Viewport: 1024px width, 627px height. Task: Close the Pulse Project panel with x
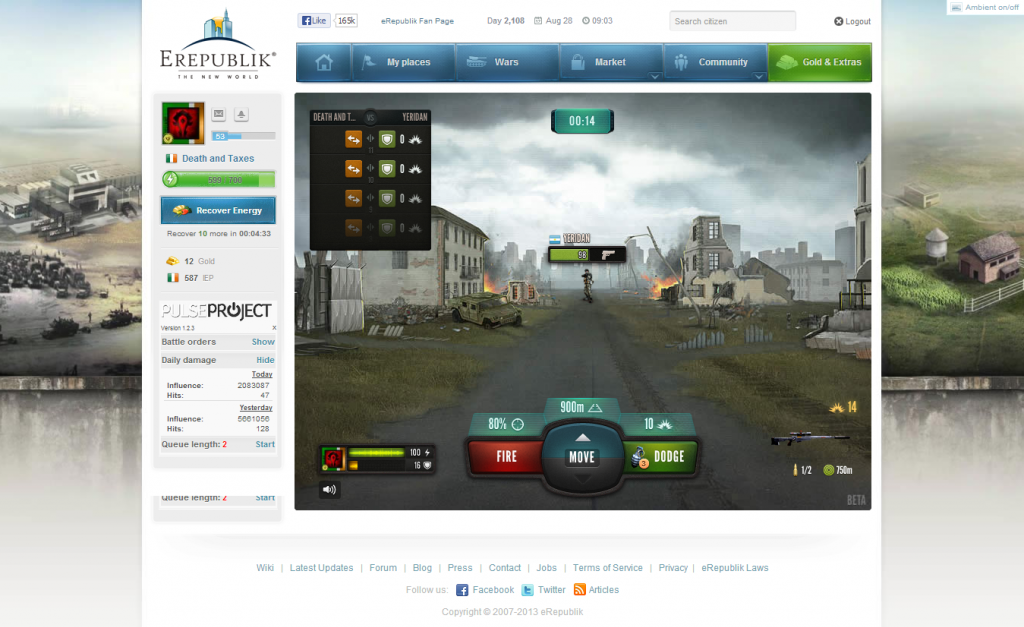coord(274,328)
